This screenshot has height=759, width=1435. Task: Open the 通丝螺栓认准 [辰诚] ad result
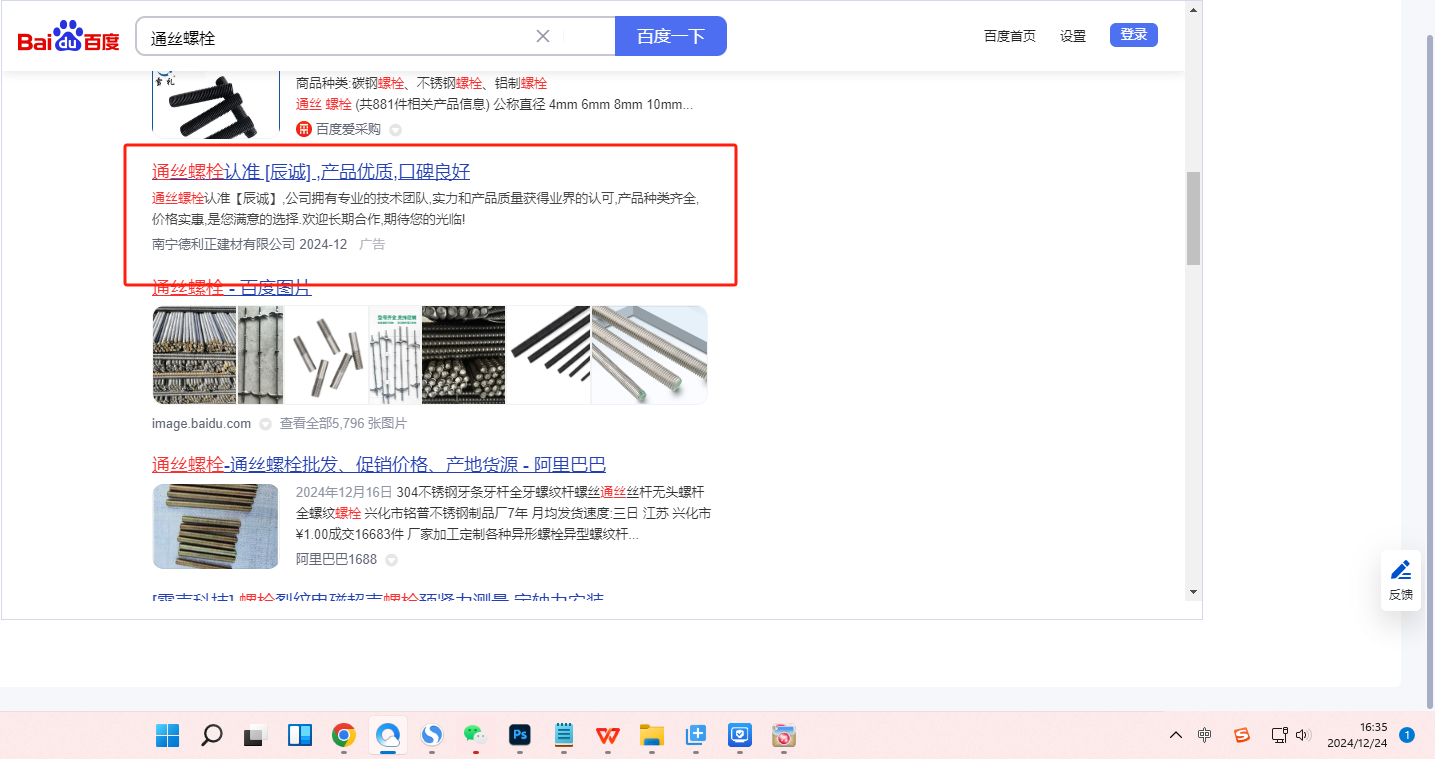point(311,171)
